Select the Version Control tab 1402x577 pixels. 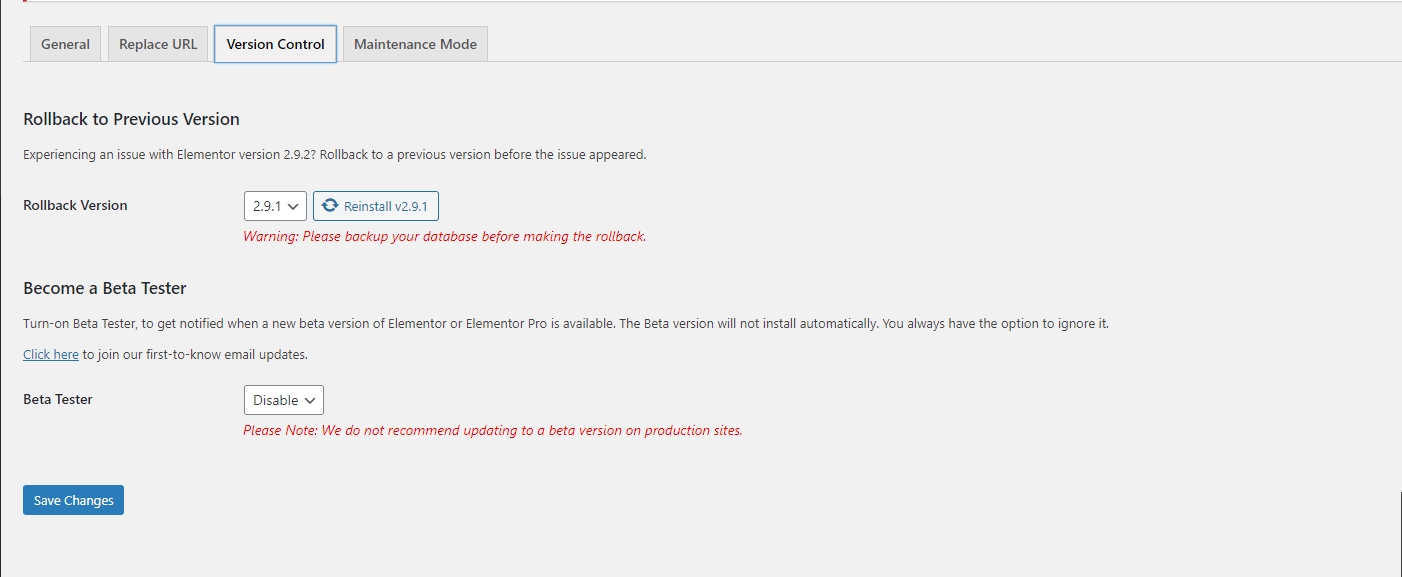pos(275,44)
